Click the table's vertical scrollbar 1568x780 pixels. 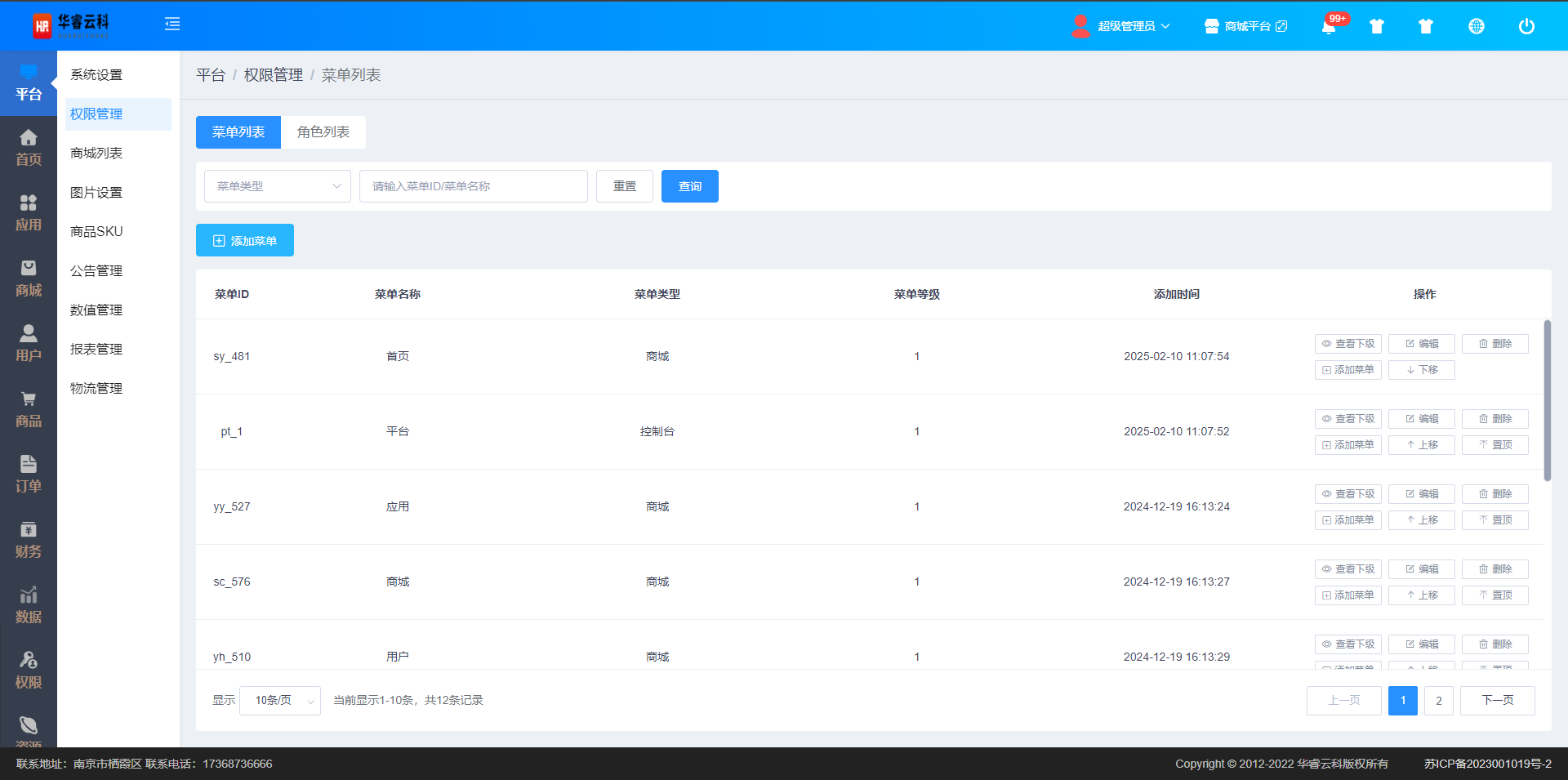point(1547,400)
